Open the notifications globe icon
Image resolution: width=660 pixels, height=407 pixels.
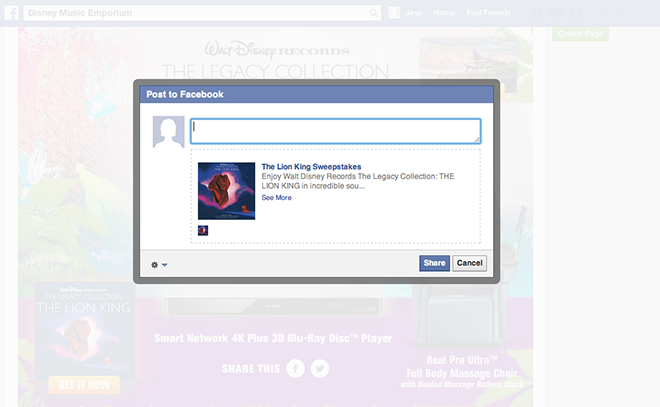point(576,13)
